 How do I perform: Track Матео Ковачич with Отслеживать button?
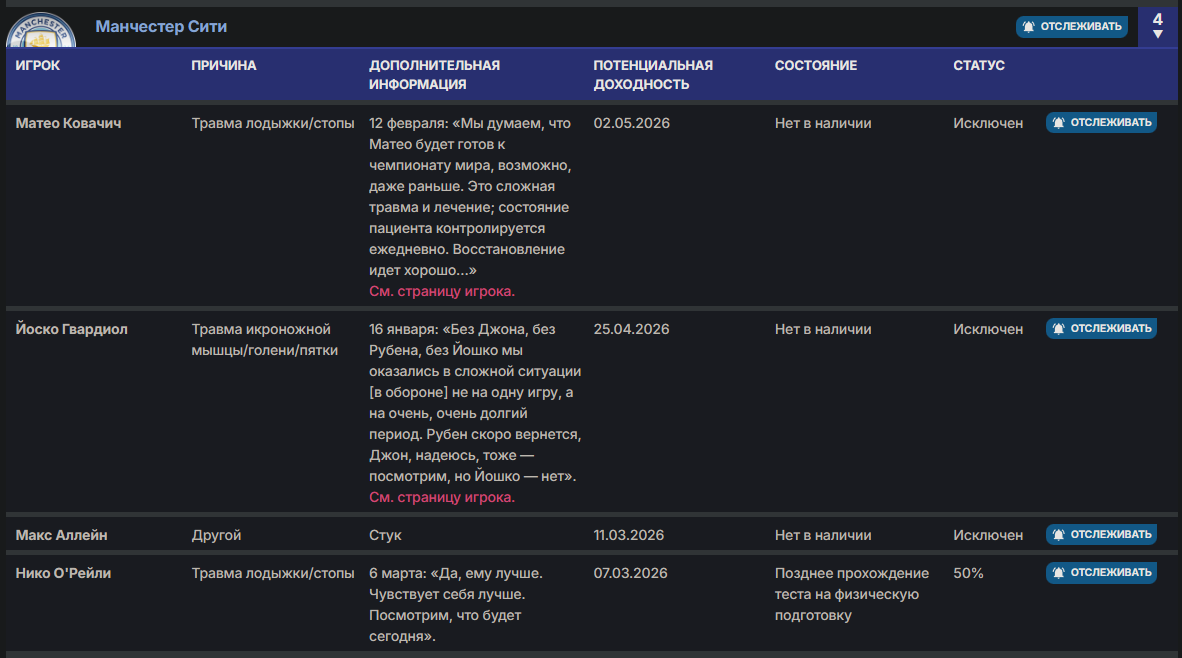coord(1101,122)
